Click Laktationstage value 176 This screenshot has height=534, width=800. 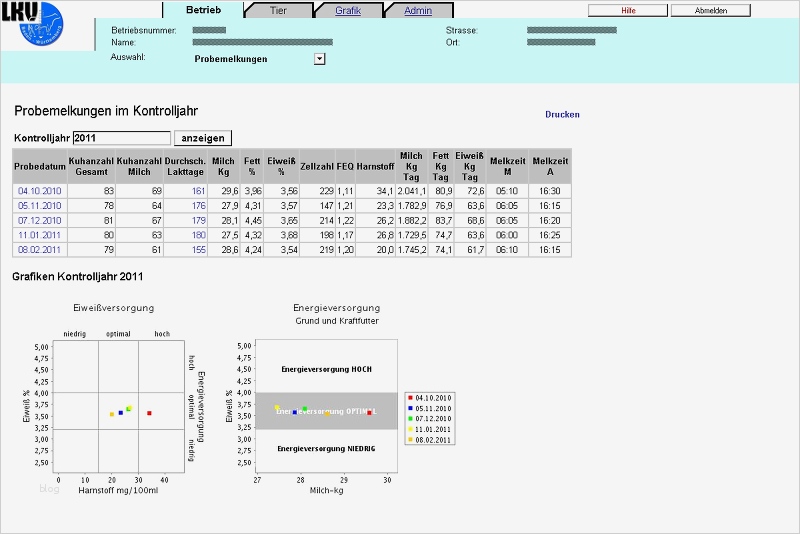(x=198, y=206)
